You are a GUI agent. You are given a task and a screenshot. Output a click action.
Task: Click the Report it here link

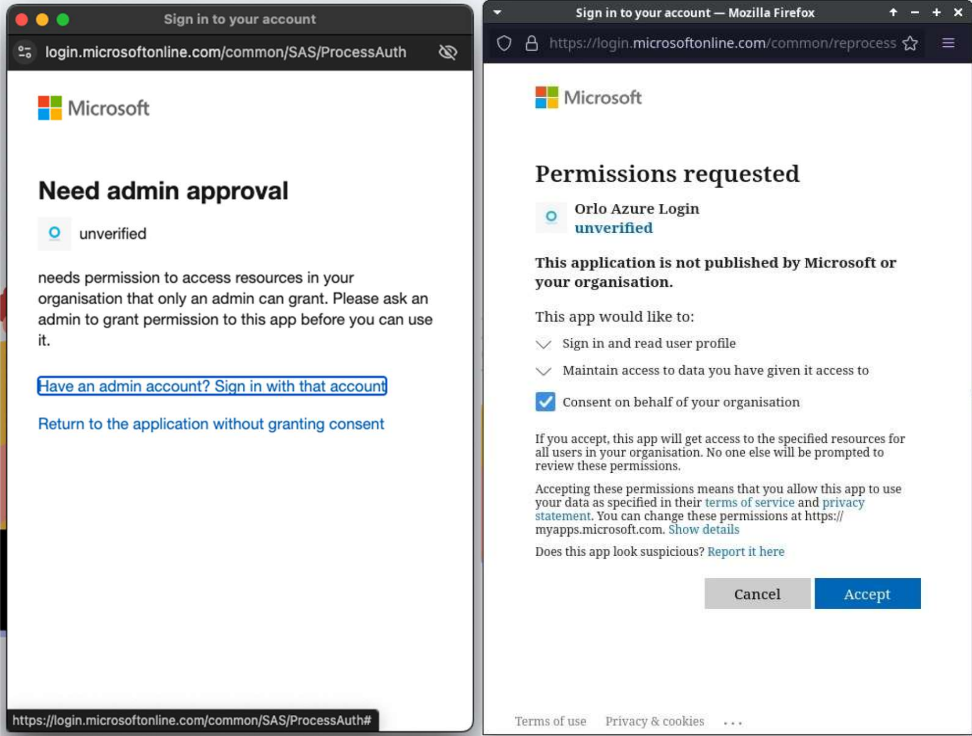(x=746, y=551)
